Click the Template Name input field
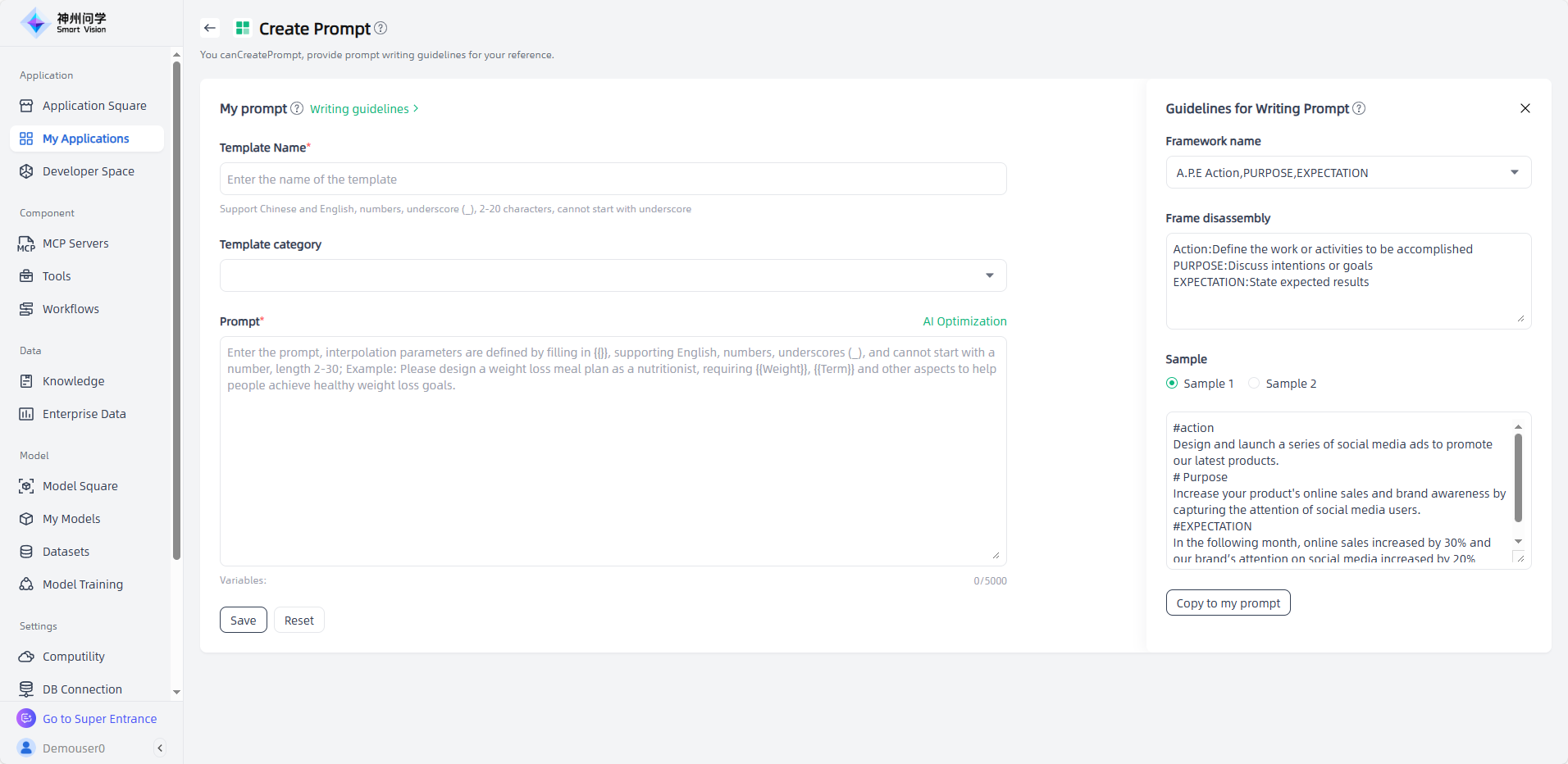Screen dimensions: 1568x764 [613, 179]
